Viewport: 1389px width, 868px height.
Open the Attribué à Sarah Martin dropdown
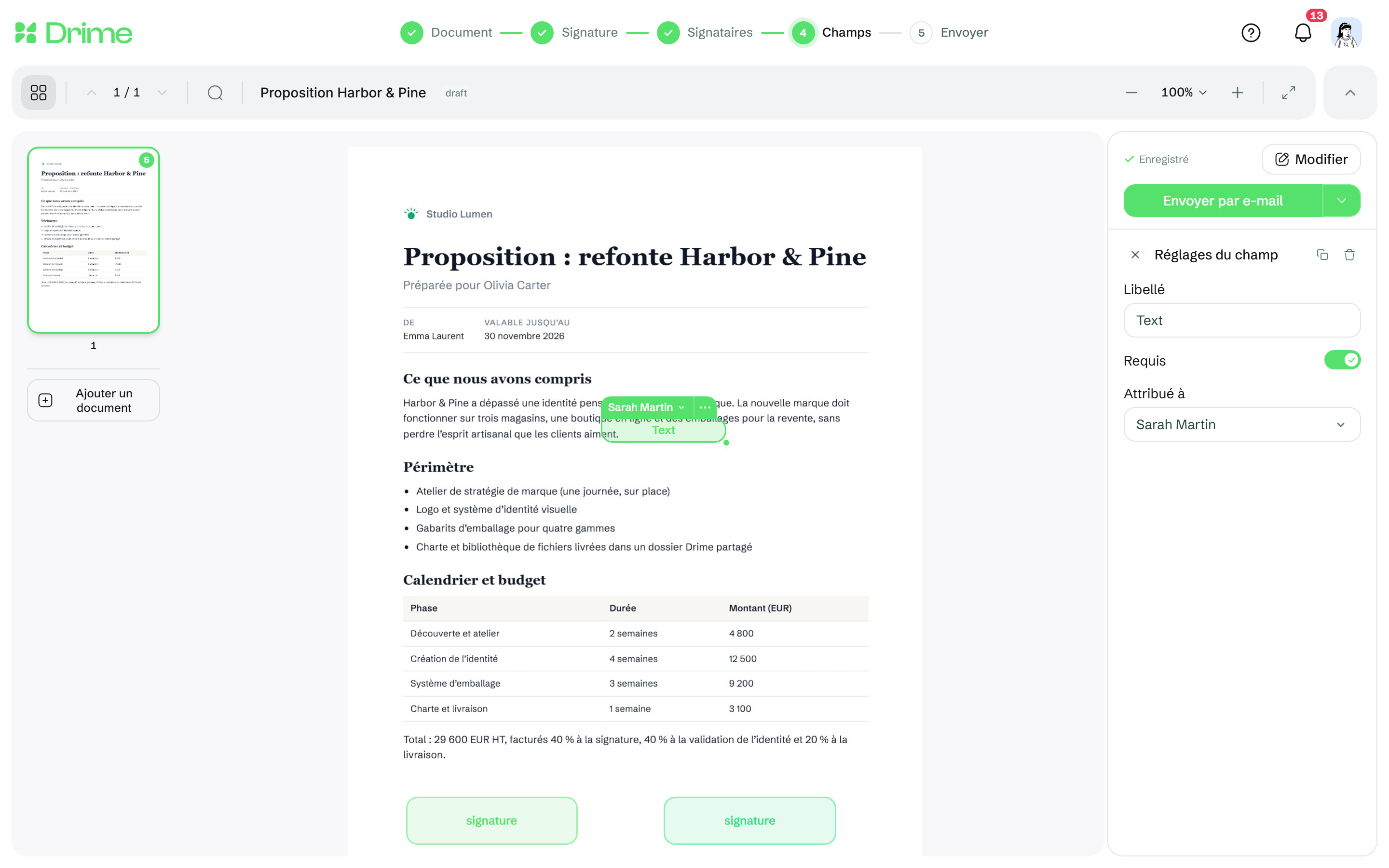click(1241, 424)
